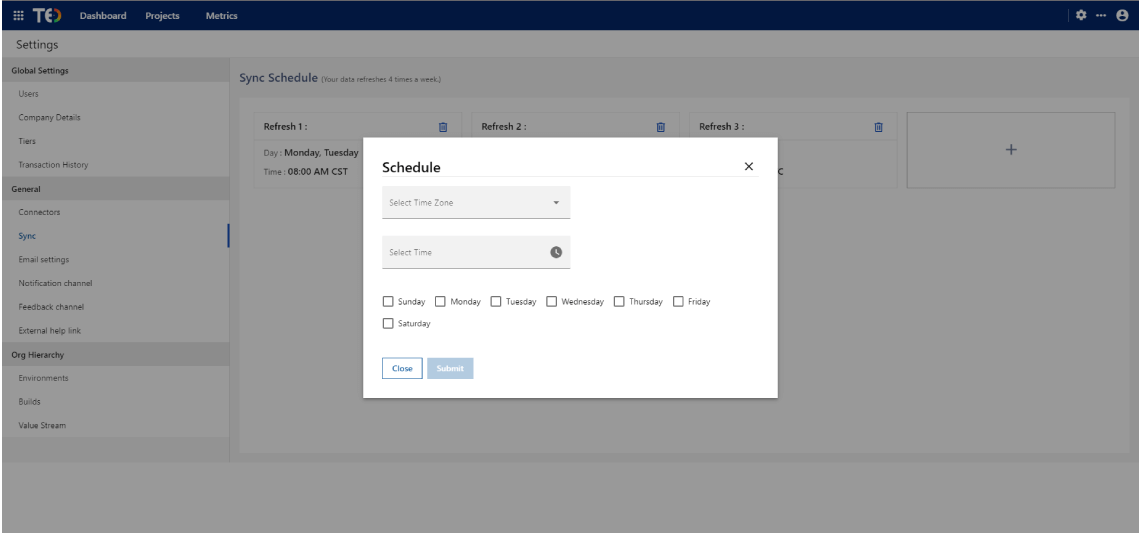
Task: Open the user profile account icon
Action: pyautogui.click(x=1122, y=16)
